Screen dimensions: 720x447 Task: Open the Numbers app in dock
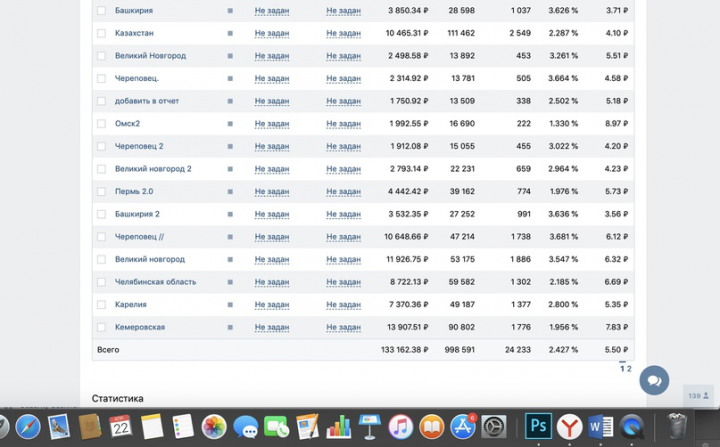(338, 427)
